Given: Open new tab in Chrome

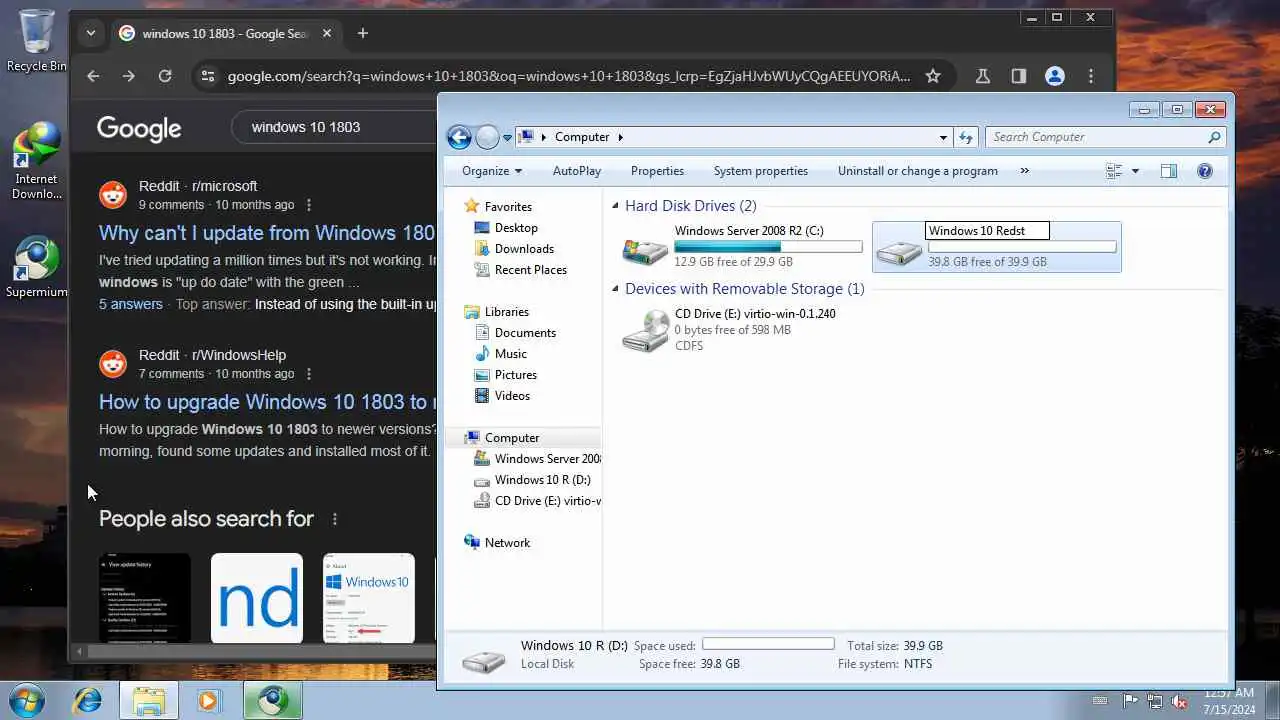Looking at the screenshot, I should coord(363,33).
